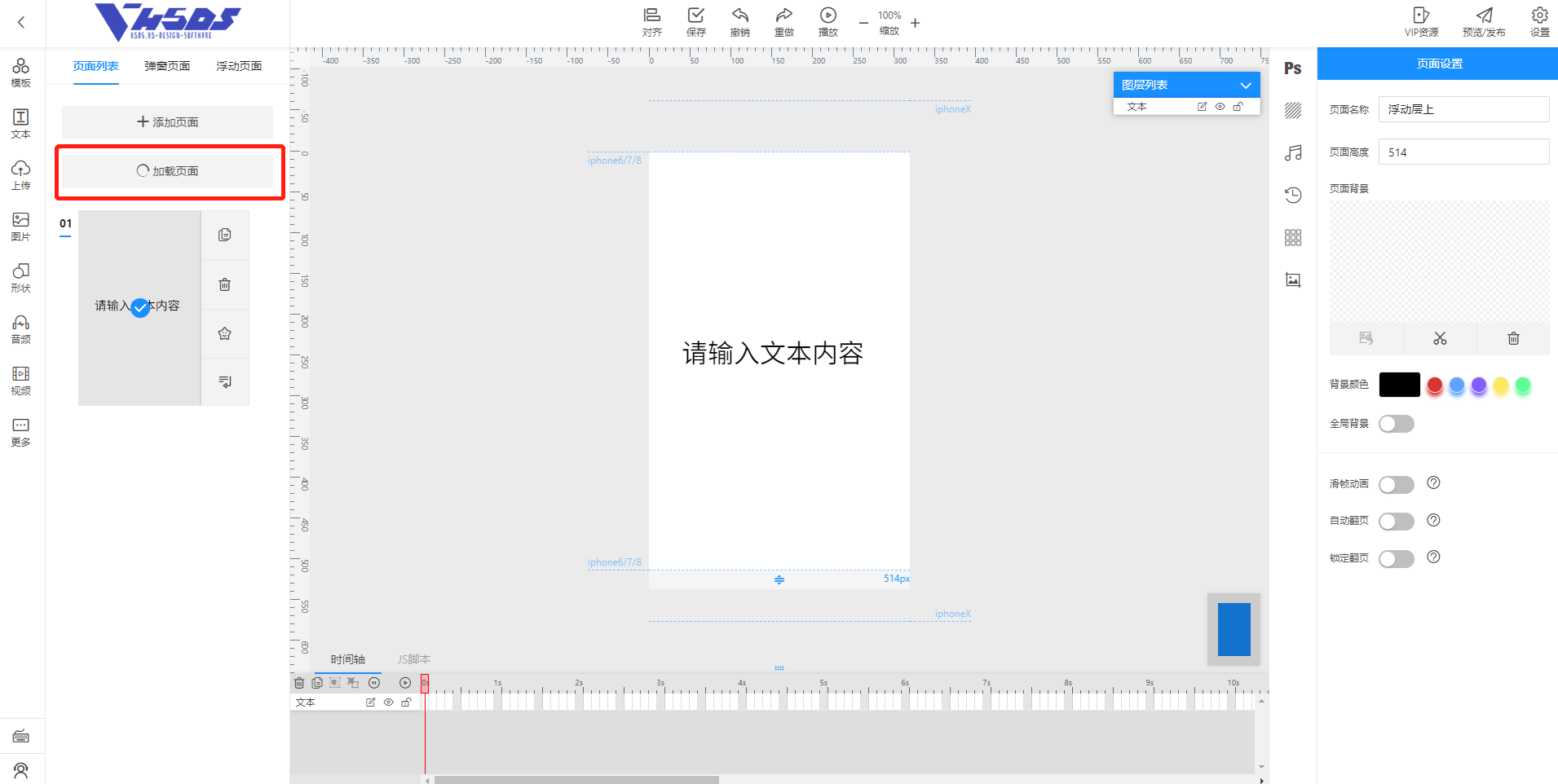Image resolution: width=1558 pixels, height=784 pixels.
Task: Choose the blue background color
Action: tap(1457, 385)
